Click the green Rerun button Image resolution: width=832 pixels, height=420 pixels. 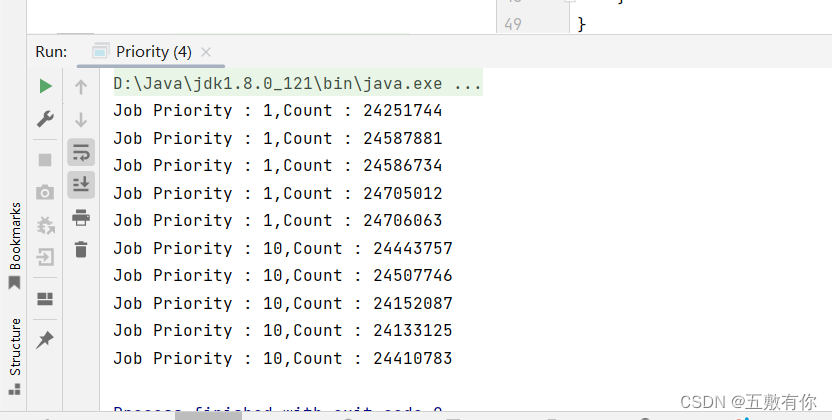46,86
